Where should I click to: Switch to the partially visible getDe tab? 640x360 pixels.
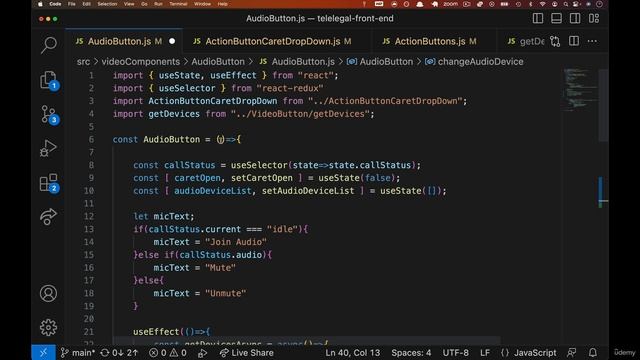pyautogui.click(x=526, y=41)
